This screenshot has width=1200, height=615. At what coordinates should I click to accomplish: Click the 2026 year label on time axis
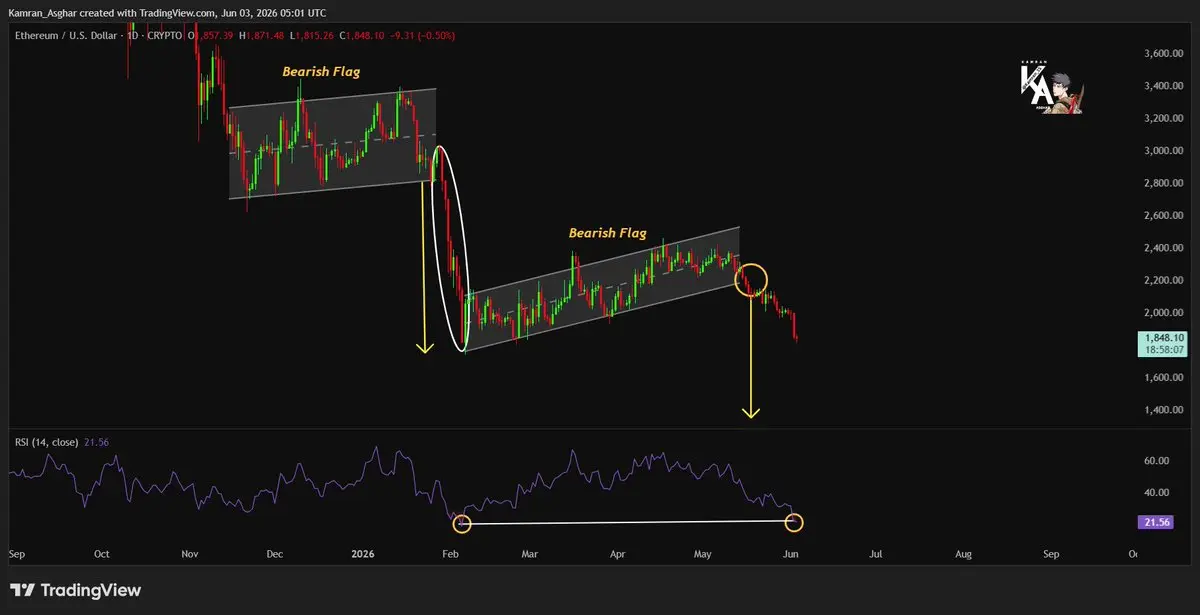[364, 553]
